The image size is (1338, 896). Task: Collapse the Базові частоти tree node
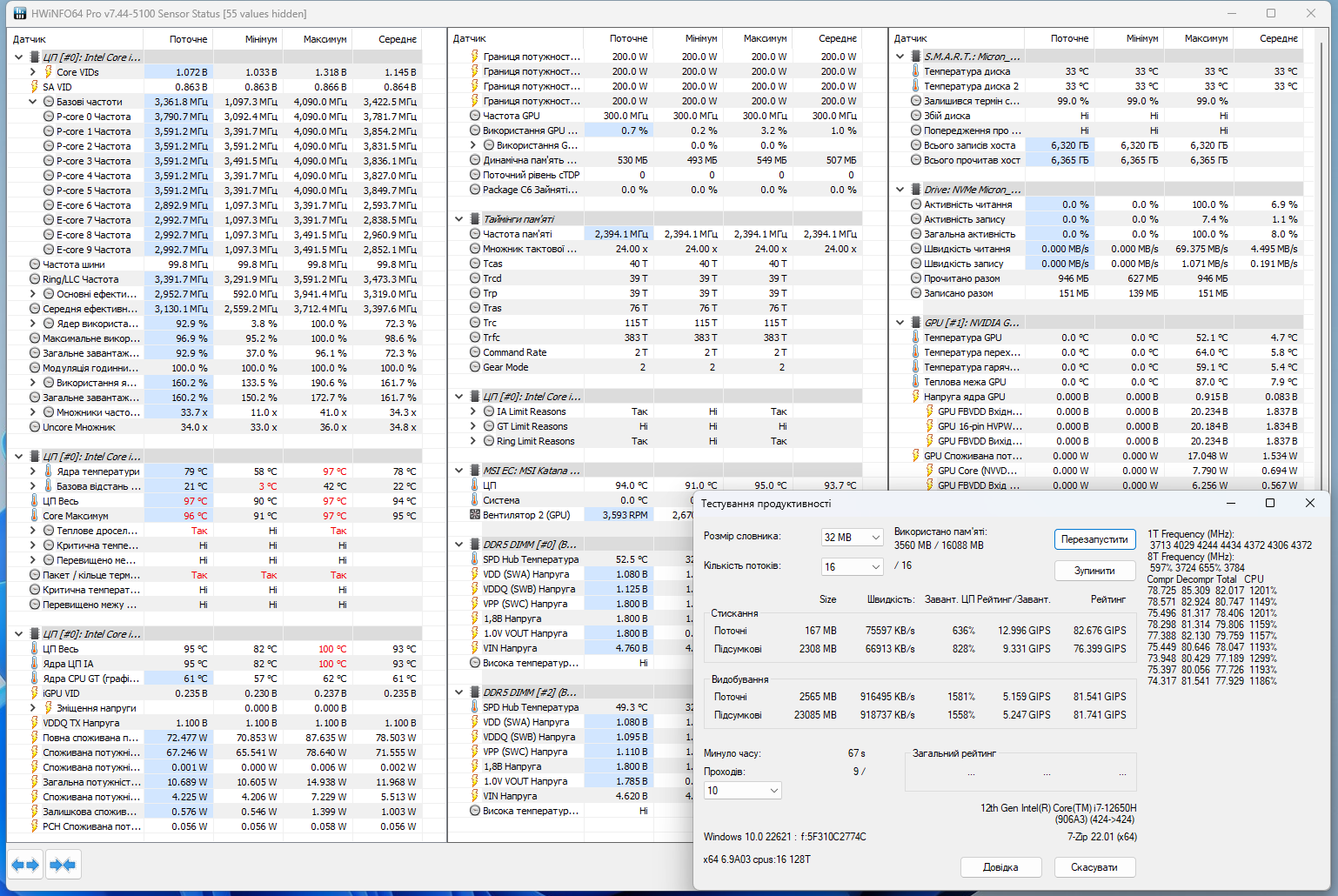pyautogui.click(x=32, y=102)
